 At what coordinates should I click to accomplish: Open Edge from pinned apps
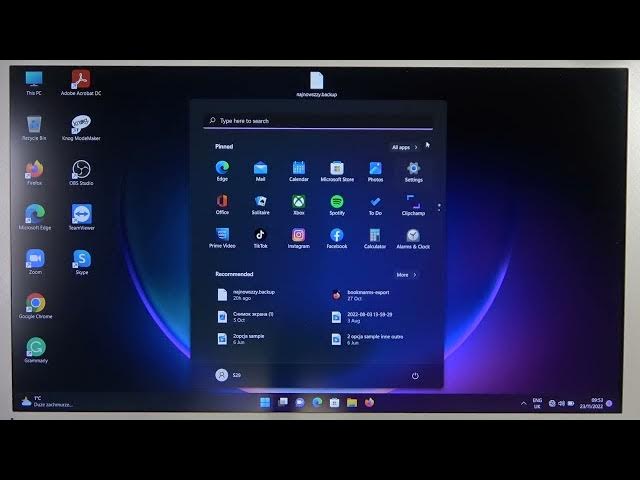tap(222, 171)
